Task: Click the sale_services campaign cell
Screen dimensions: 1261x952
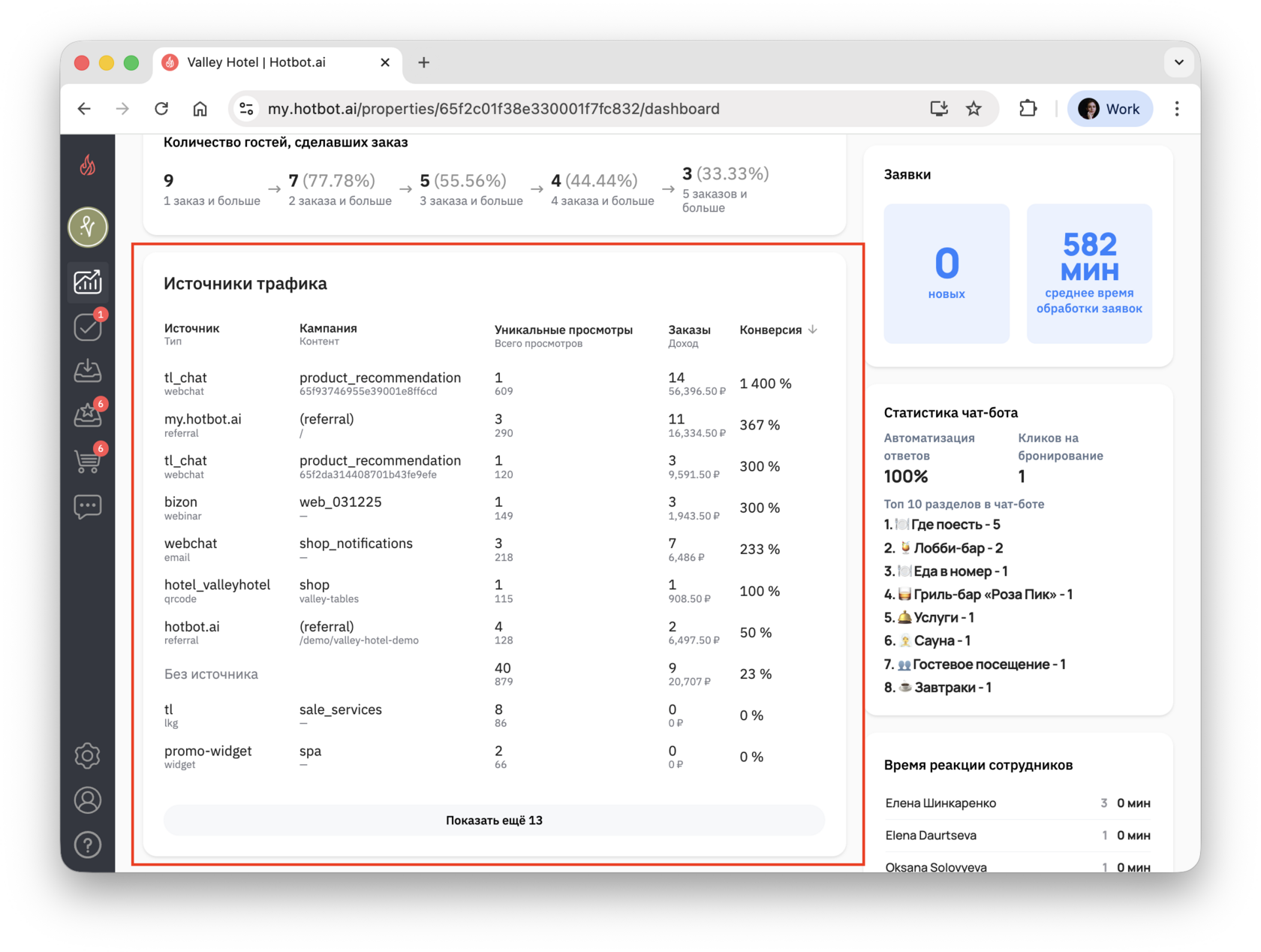Action: [x=341, y=709]
